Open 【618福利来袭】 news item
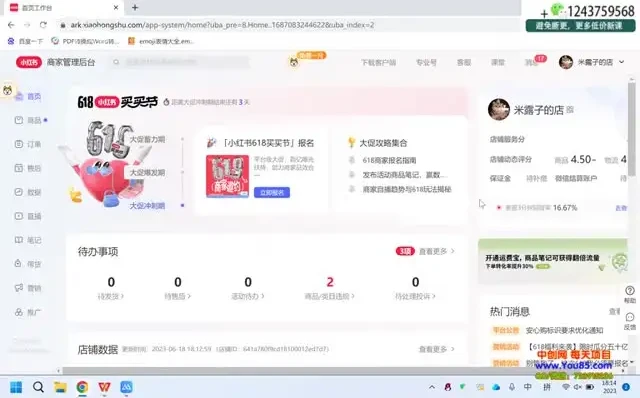Viewport: 640px width, 398px height. pyautogui.click(x=577, y=347)
